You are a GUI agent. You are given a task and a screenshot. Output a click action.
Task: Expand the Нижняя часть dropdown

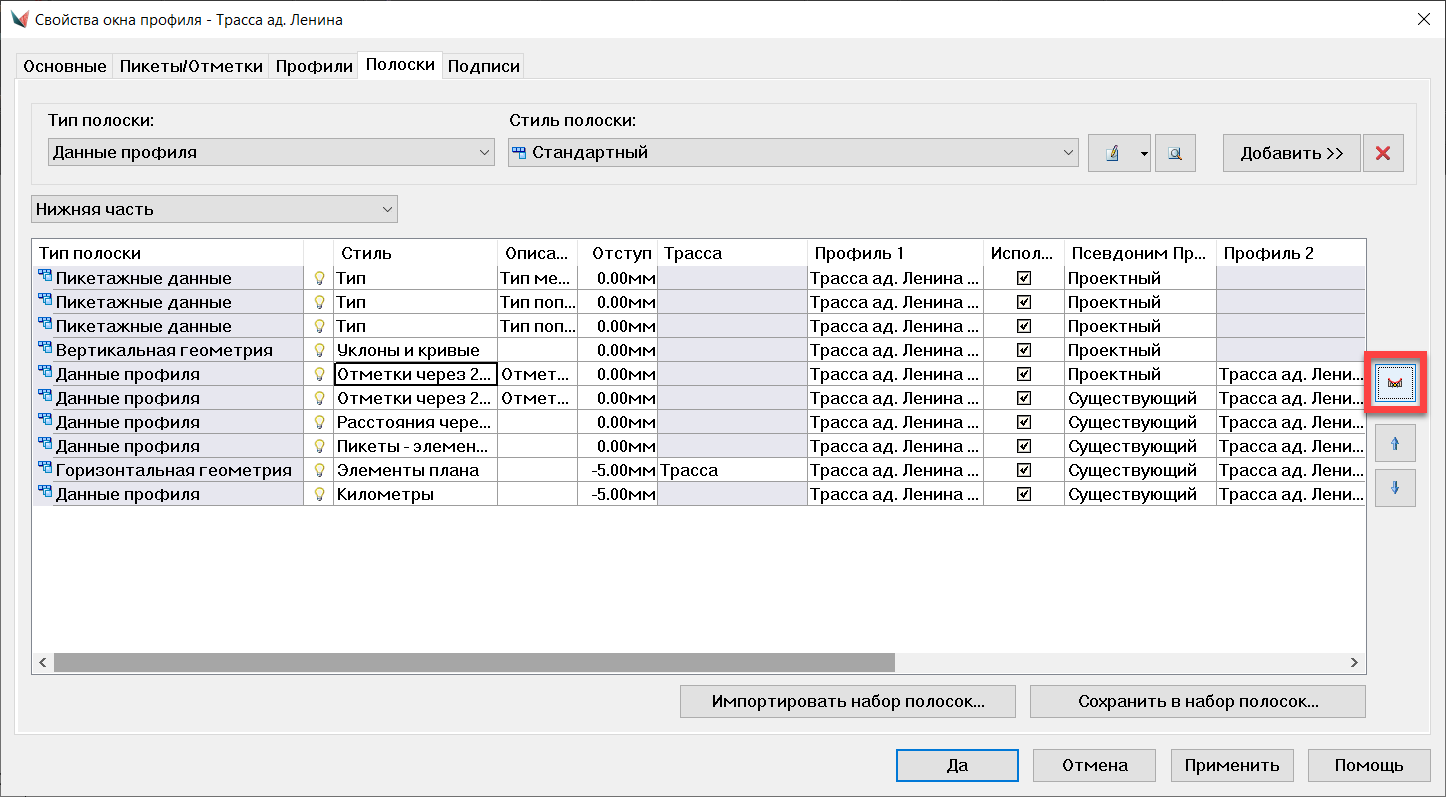click(214, 210)
